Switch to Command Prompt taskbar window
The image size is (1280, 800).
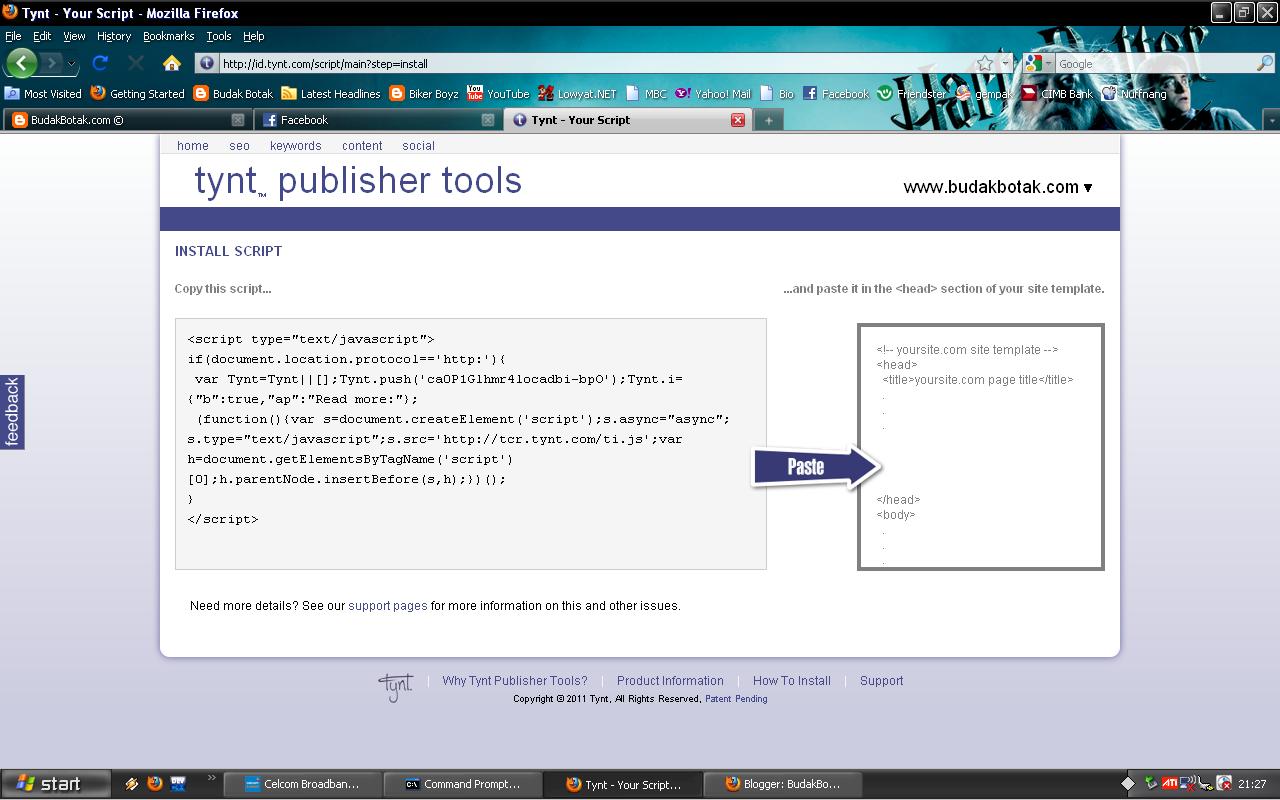463,784
